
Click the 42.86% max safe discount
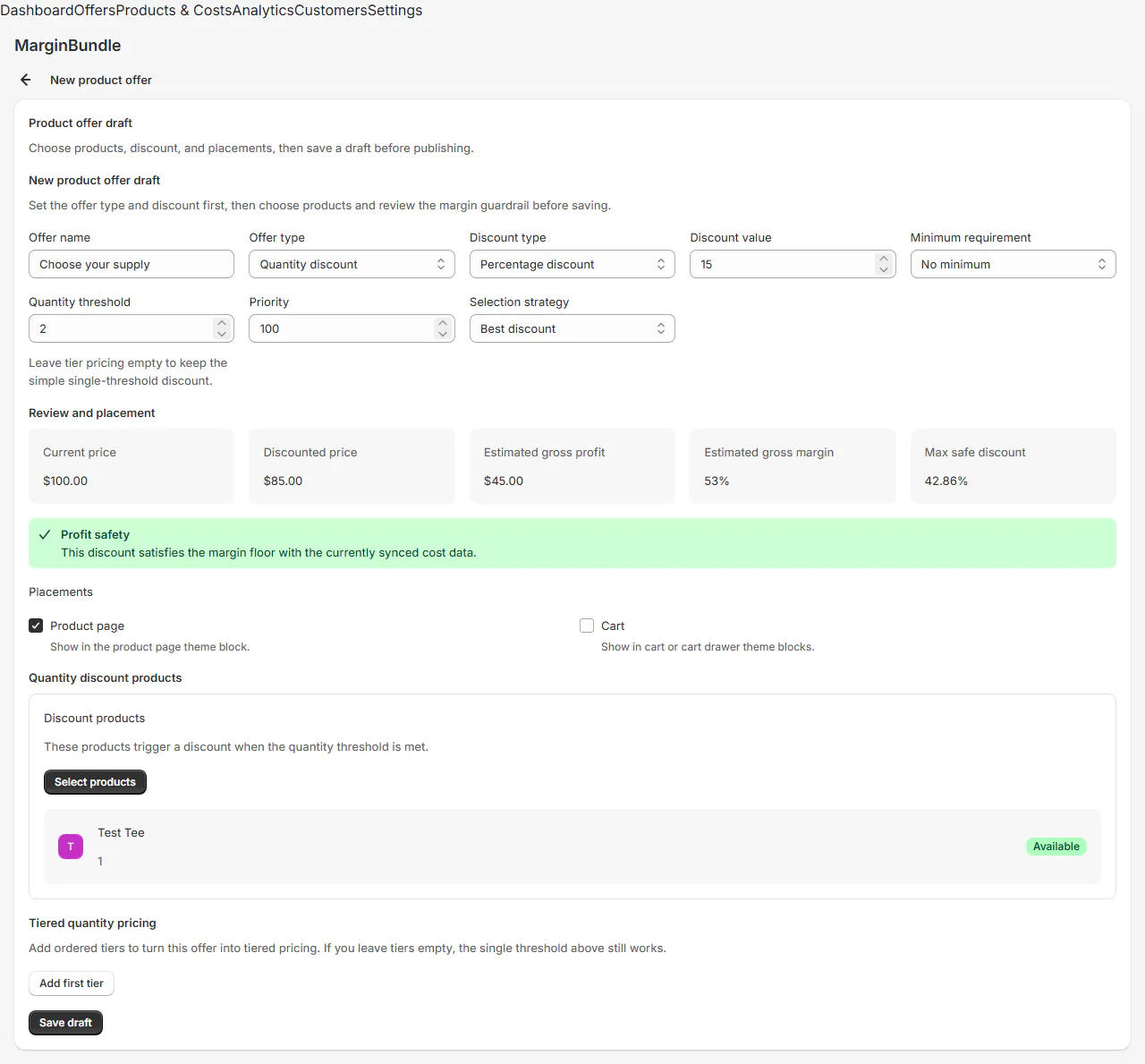(946, 481)
